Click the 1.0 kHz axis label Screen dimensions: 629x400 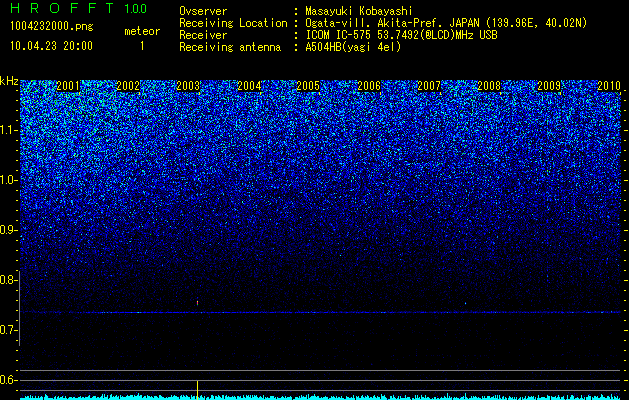tap(8, 180)
